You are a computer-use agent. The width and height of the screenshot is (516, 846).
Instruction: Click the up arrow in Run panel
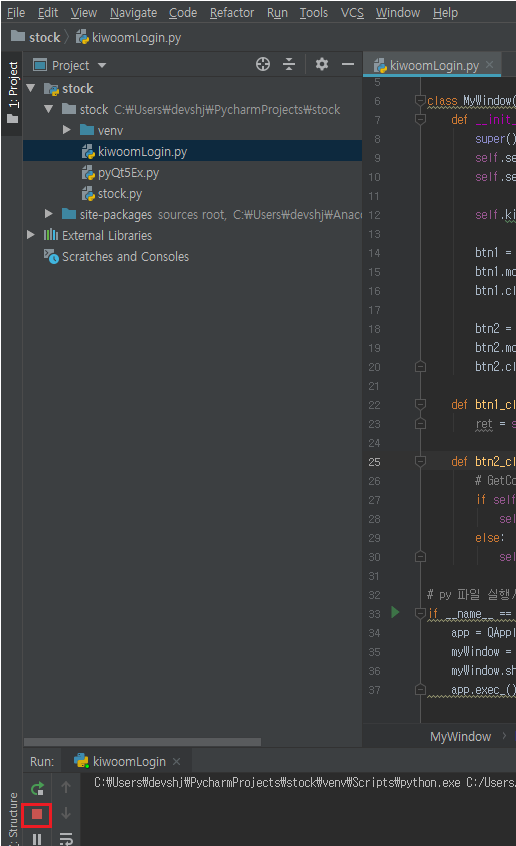[x=66, y=788]
